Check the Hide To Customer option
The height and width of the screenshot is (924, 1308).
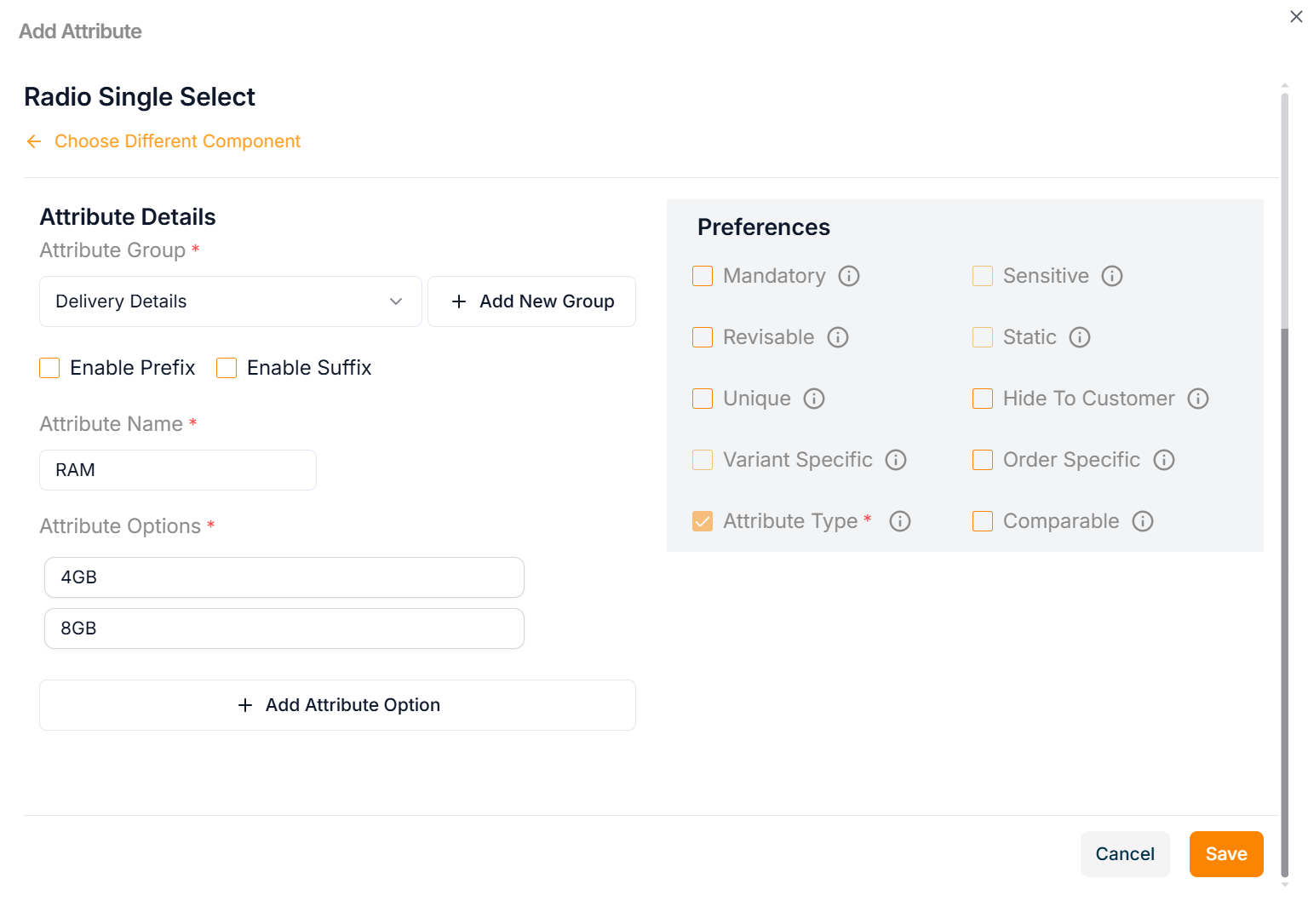pyautogui.click(x=983, y=399)
